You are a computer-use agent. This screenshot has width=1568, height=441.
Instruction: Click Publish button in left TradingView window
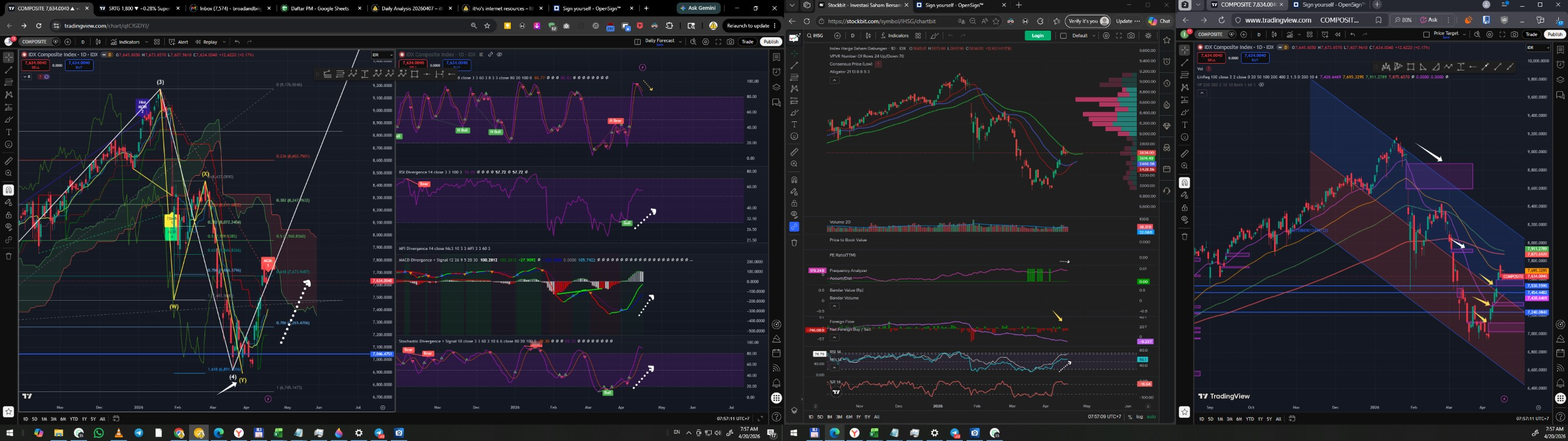coord(771,42)
